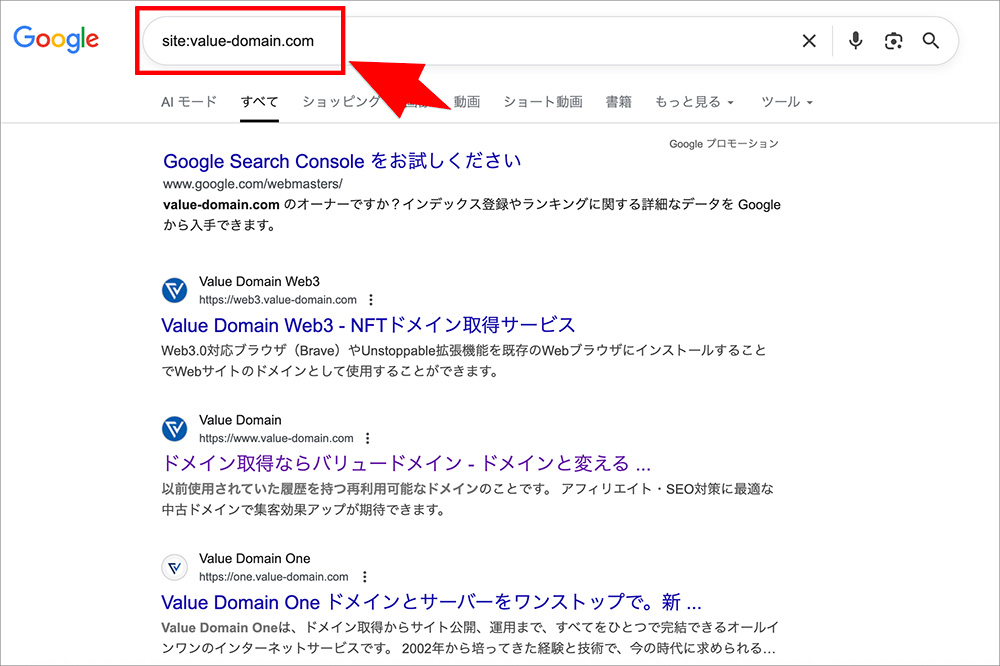Click the Value Domain Web3 site favicon
Screen dimensions: 1000x666
click(x=174, y=290)
